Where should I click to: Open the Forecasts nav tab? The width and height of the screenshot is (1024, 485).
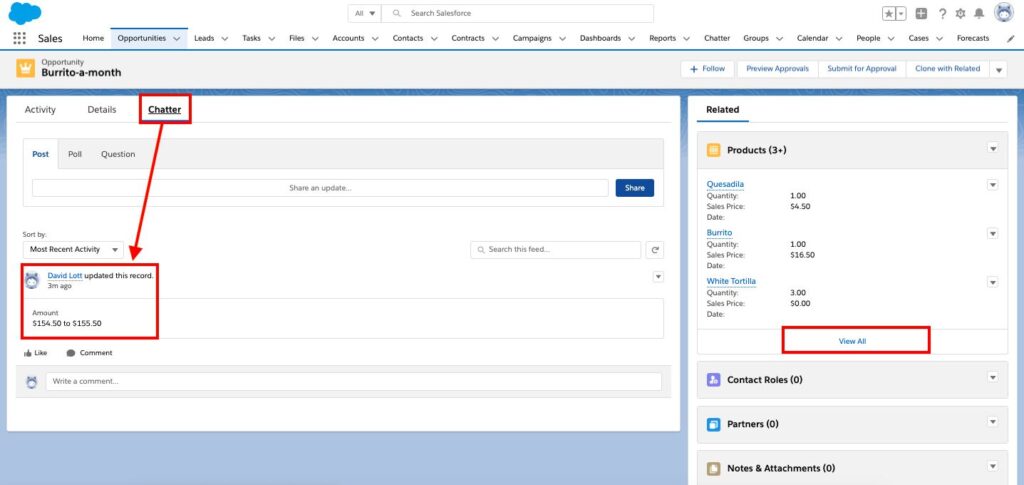973,39
